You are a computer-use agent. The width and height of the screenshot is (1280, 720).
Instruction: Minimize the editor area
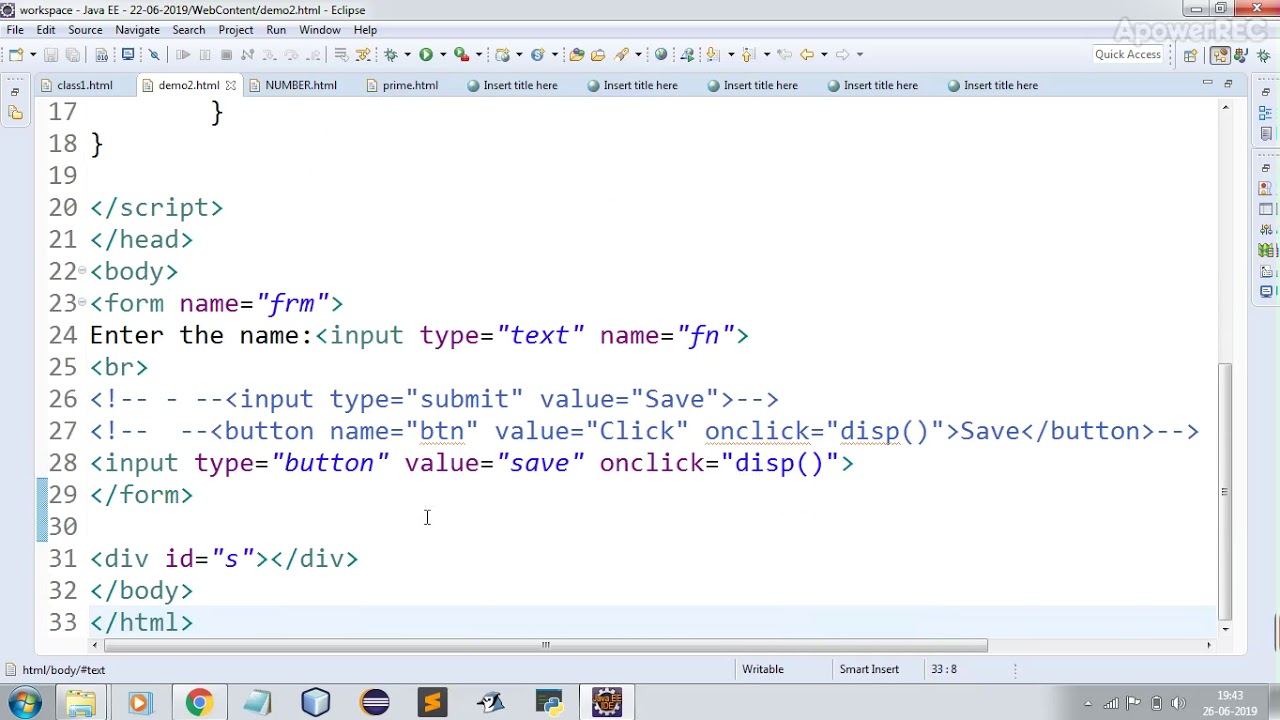click(x=1207, y=84)
